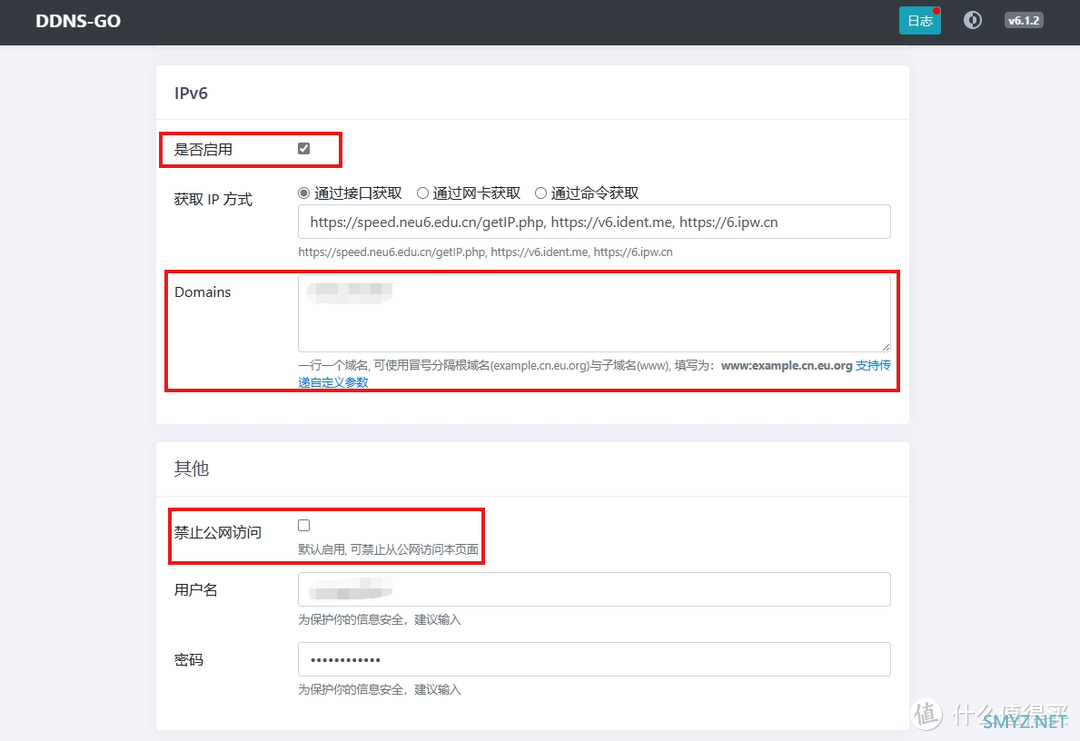The width and height of the screenshot is (1080, 741).
Task: Open the 支持传递自定义参数 link
Action: (x=872, y=366)
